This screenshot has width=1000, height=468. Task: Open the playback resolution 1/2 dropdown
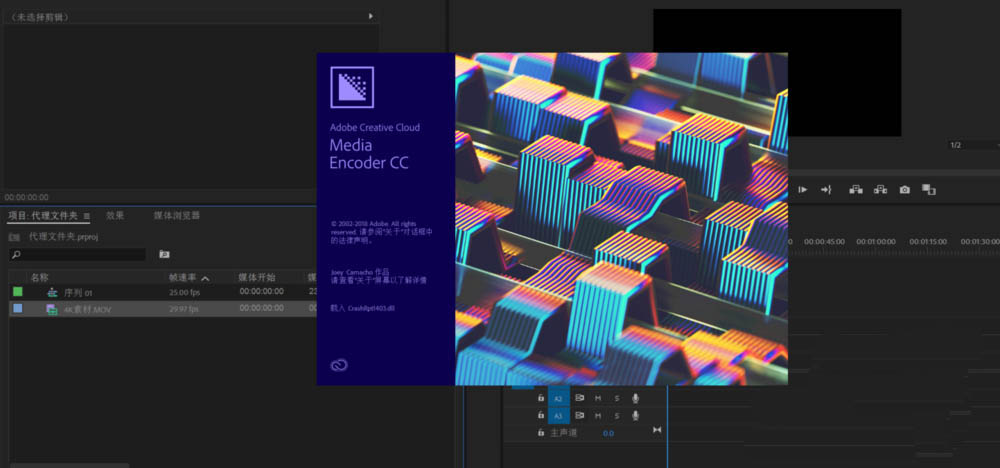tap(970, 145)
